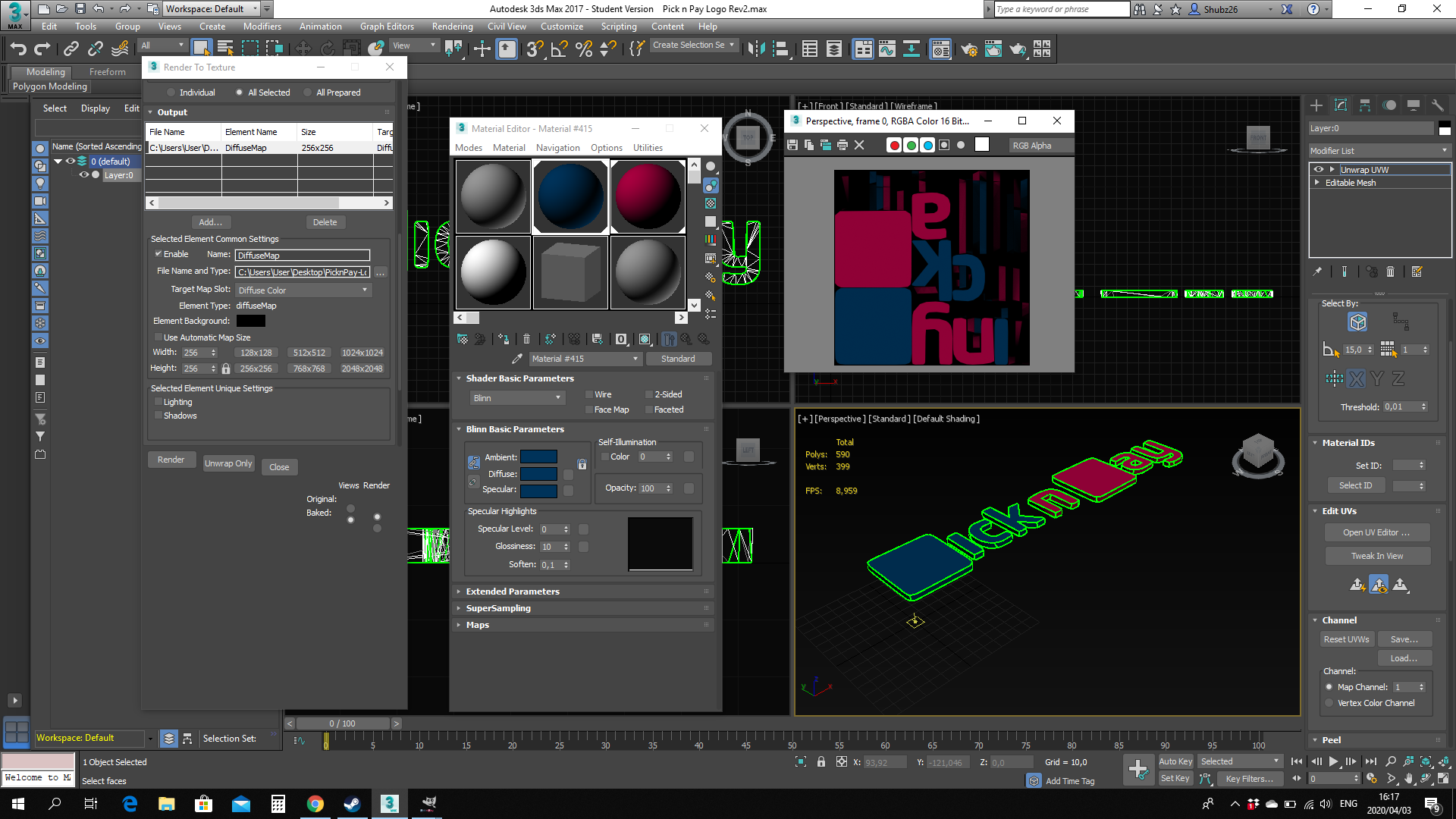The width and height of the screenshot is (1456, 819).
Task: Expand the Editable Mesh modifier entry
Action: point(1317,183)
